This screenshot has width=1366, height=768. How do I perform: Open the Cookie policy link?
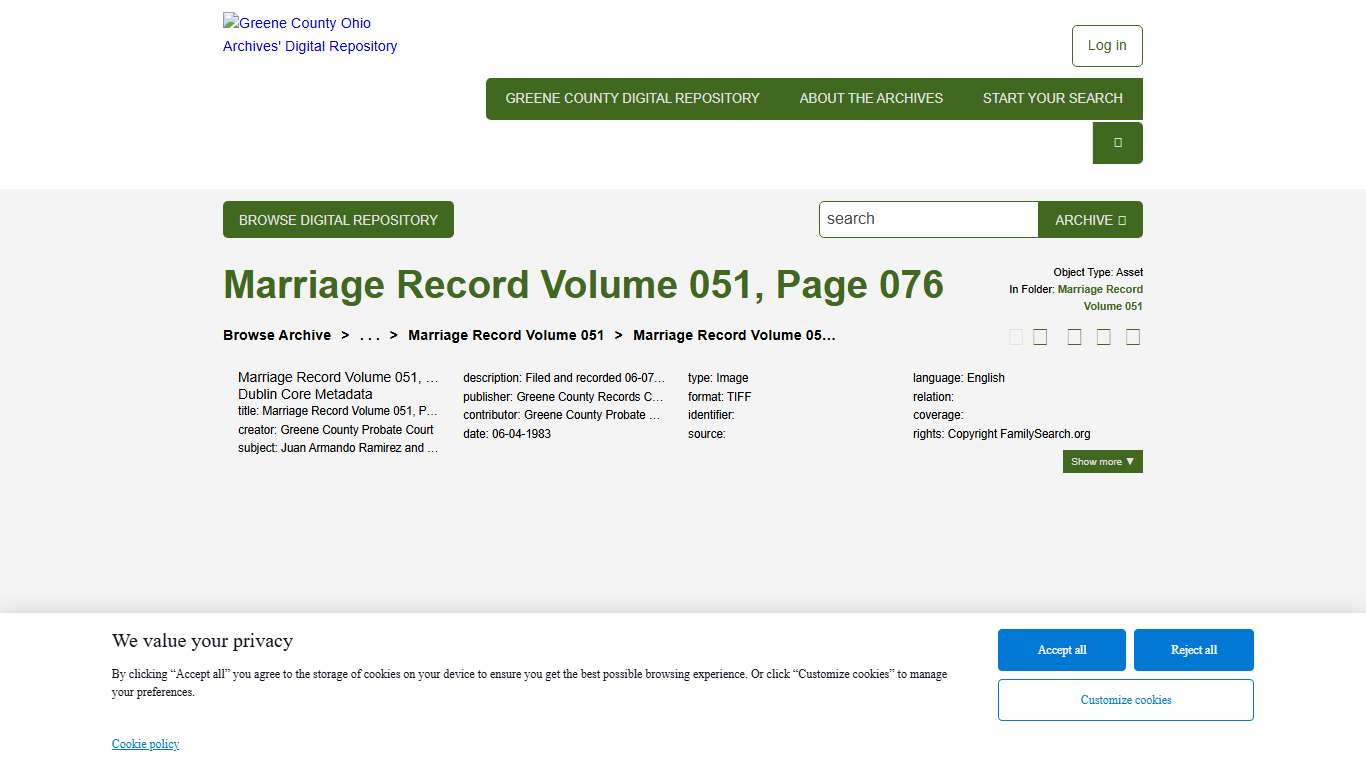point(145,744)
